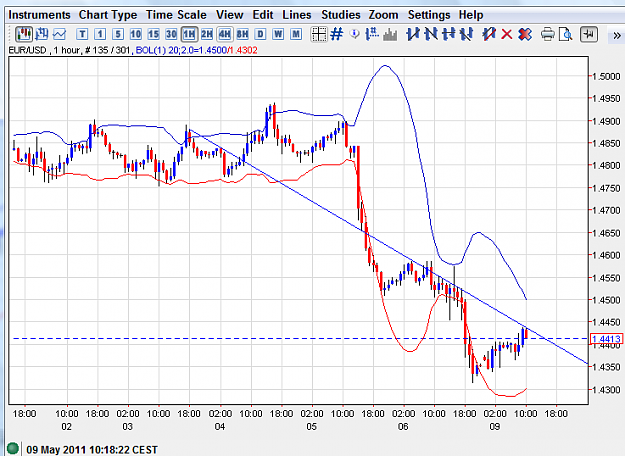Open the View menu
This screenshot has width=625, height=456.
(230, 15)
